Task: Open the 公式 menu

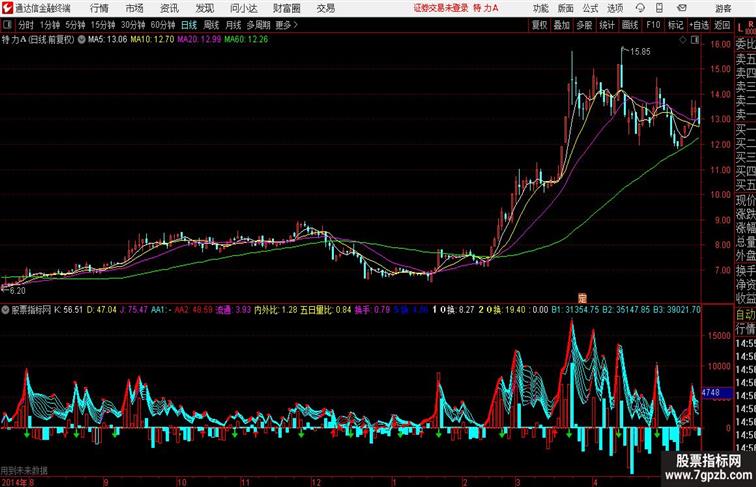Action: click(590, 8)
